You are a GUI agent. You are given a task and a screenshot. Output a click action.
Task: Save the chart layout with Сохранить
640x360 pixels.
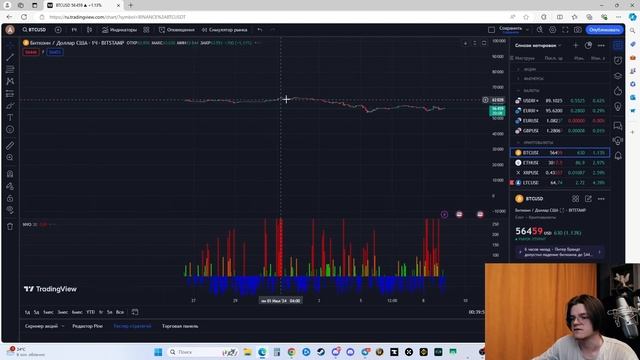511,29
